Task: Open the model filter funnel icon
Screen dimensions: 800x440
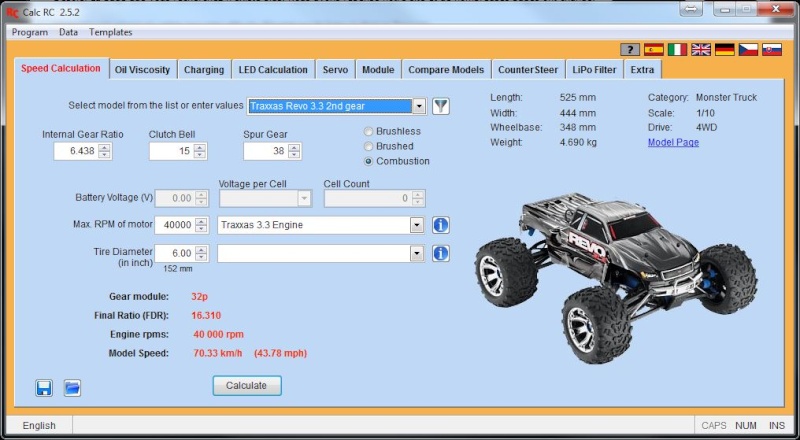Action: tap(441, 106)
